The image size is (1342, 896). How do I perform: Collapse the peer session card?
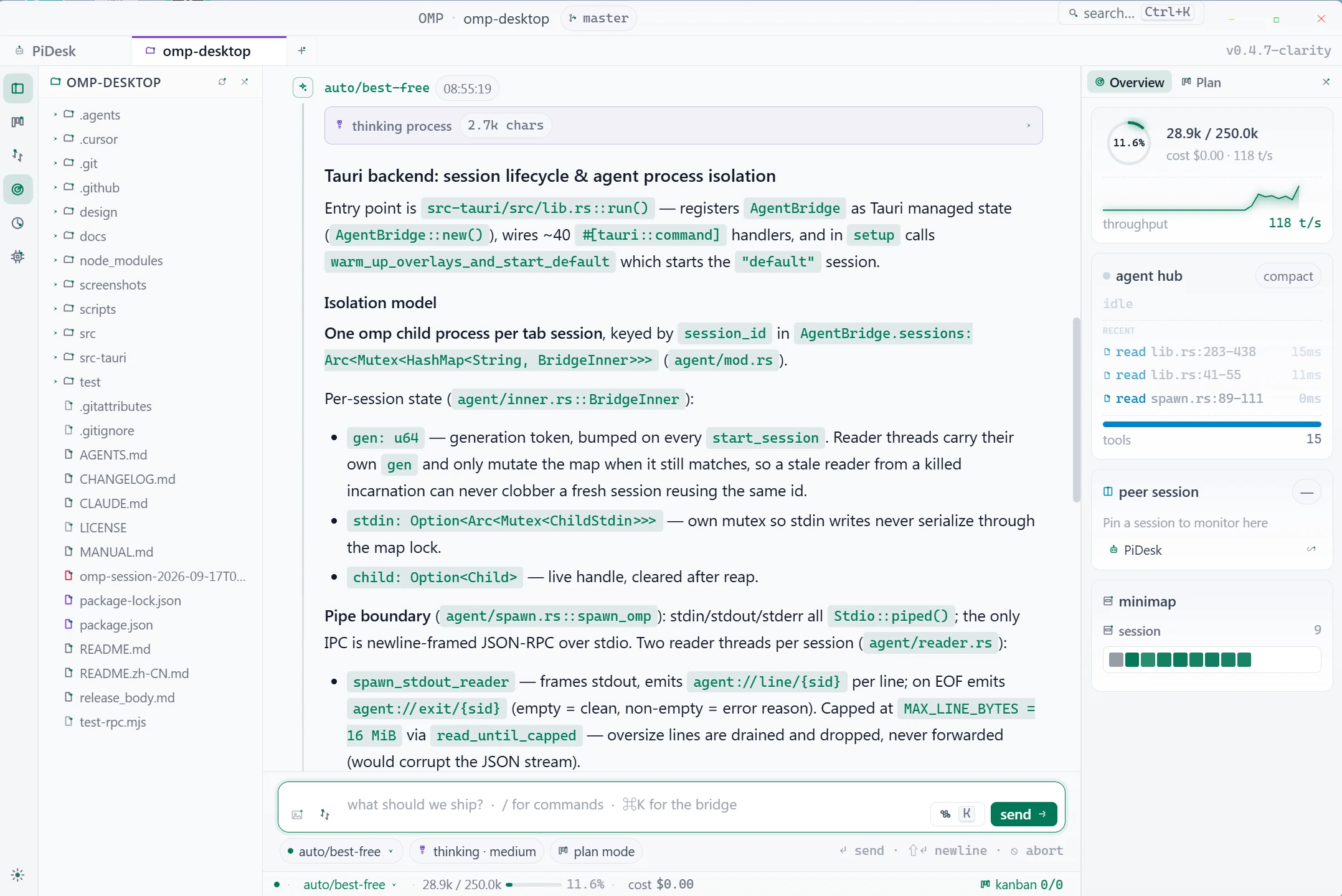(1307, 493)
